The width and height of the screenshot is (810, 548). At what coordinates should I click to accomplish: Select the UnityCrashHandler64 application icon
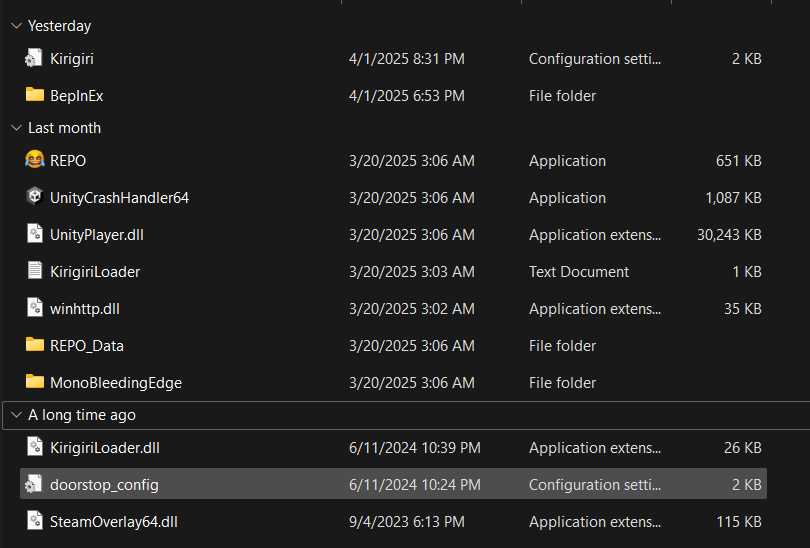[34, 198]
